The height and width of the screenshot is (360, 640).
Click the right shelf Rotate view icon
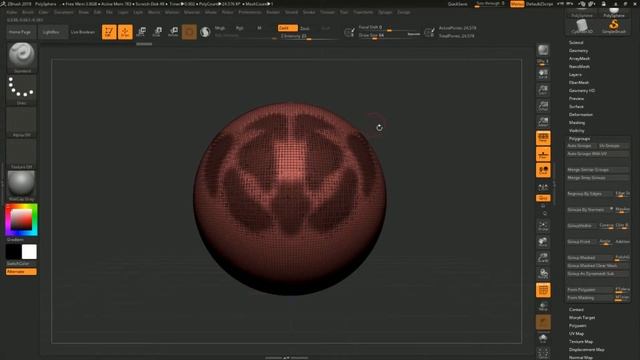(x=543, y=273)
